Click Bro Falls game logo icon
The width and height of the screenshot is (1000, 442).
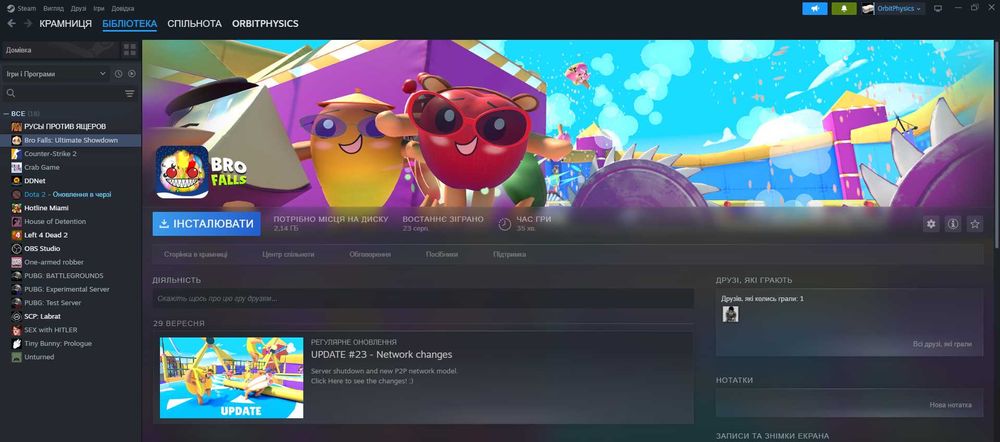182,172
